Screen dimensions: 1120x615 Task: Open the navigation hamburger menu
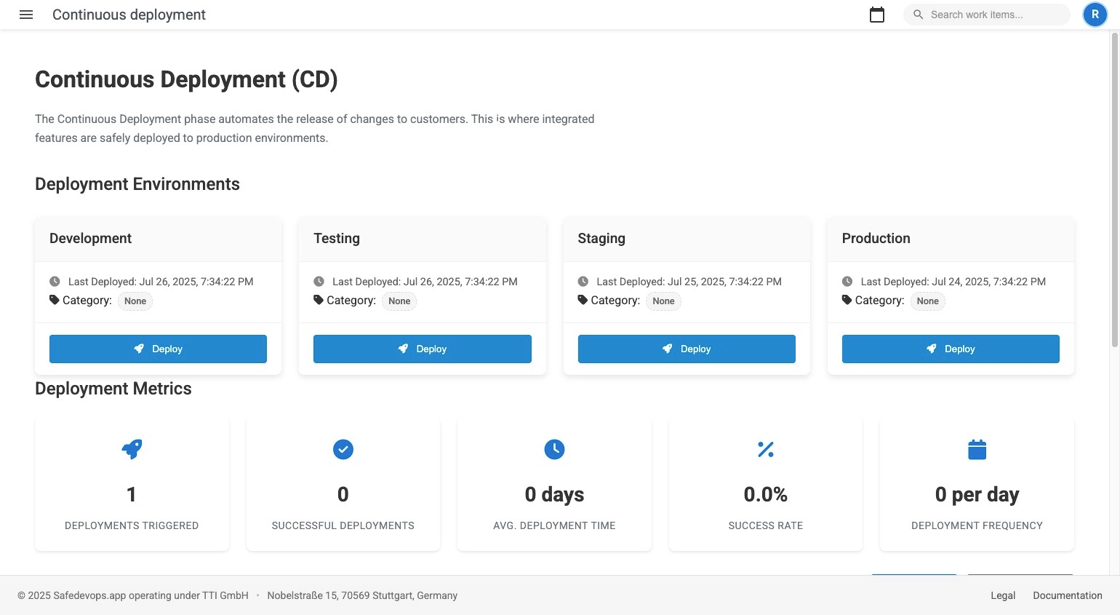pos(25,14)
